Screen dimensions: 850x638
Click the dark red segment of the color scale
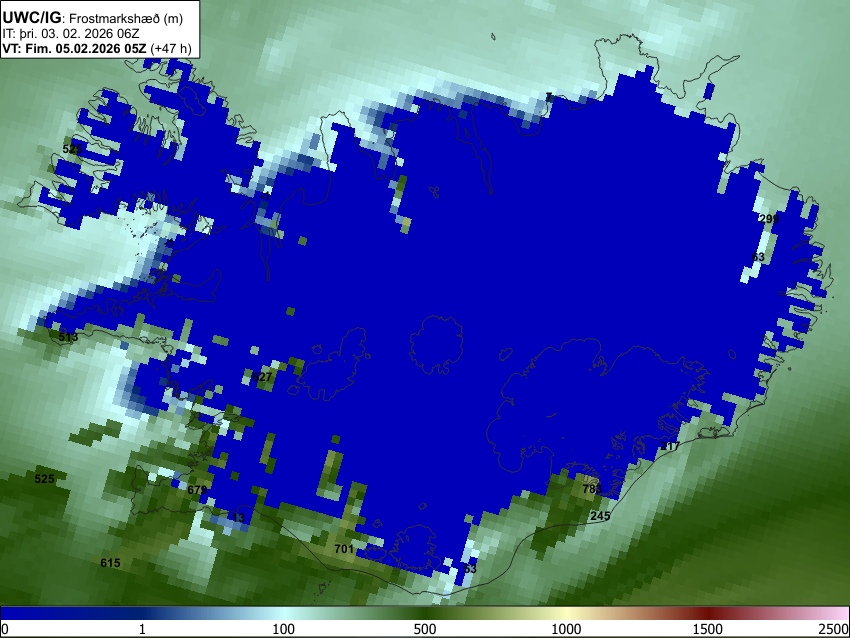[708, 613]
